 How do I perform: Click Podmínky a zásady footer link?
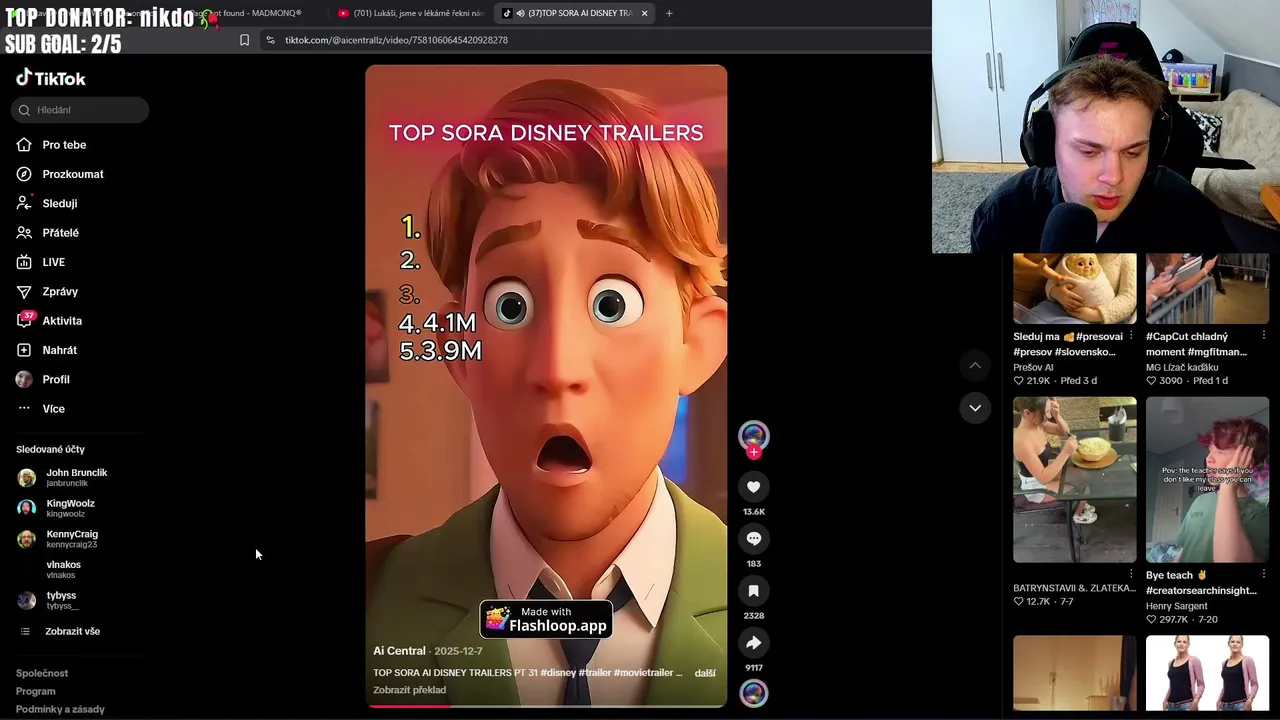(60, 710)
